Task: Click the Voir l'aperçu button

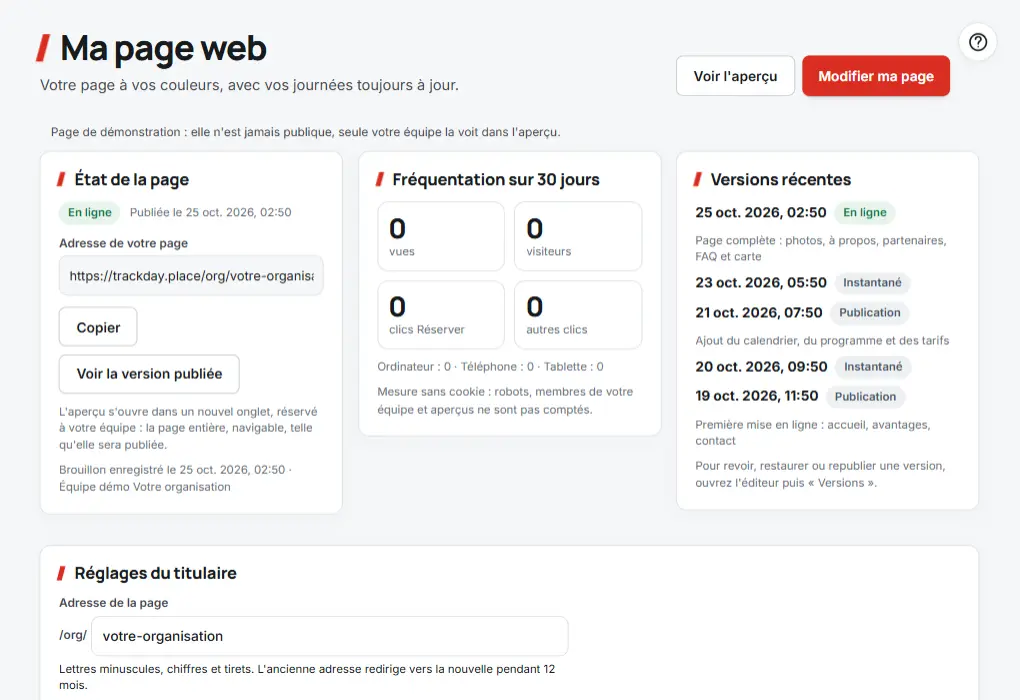Action: pos(735,76)
